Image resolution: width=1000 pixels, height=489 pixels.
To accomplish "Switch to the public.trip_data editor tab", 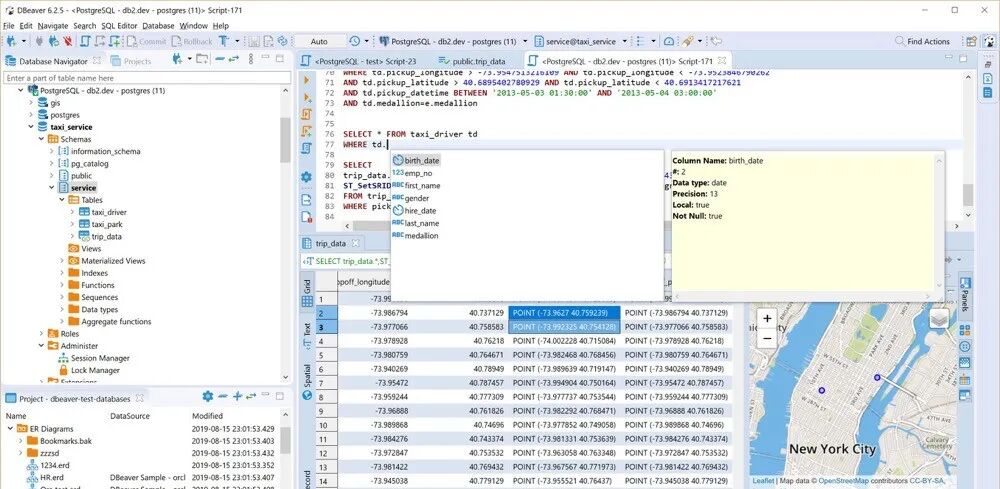I will tap(472, 61).
